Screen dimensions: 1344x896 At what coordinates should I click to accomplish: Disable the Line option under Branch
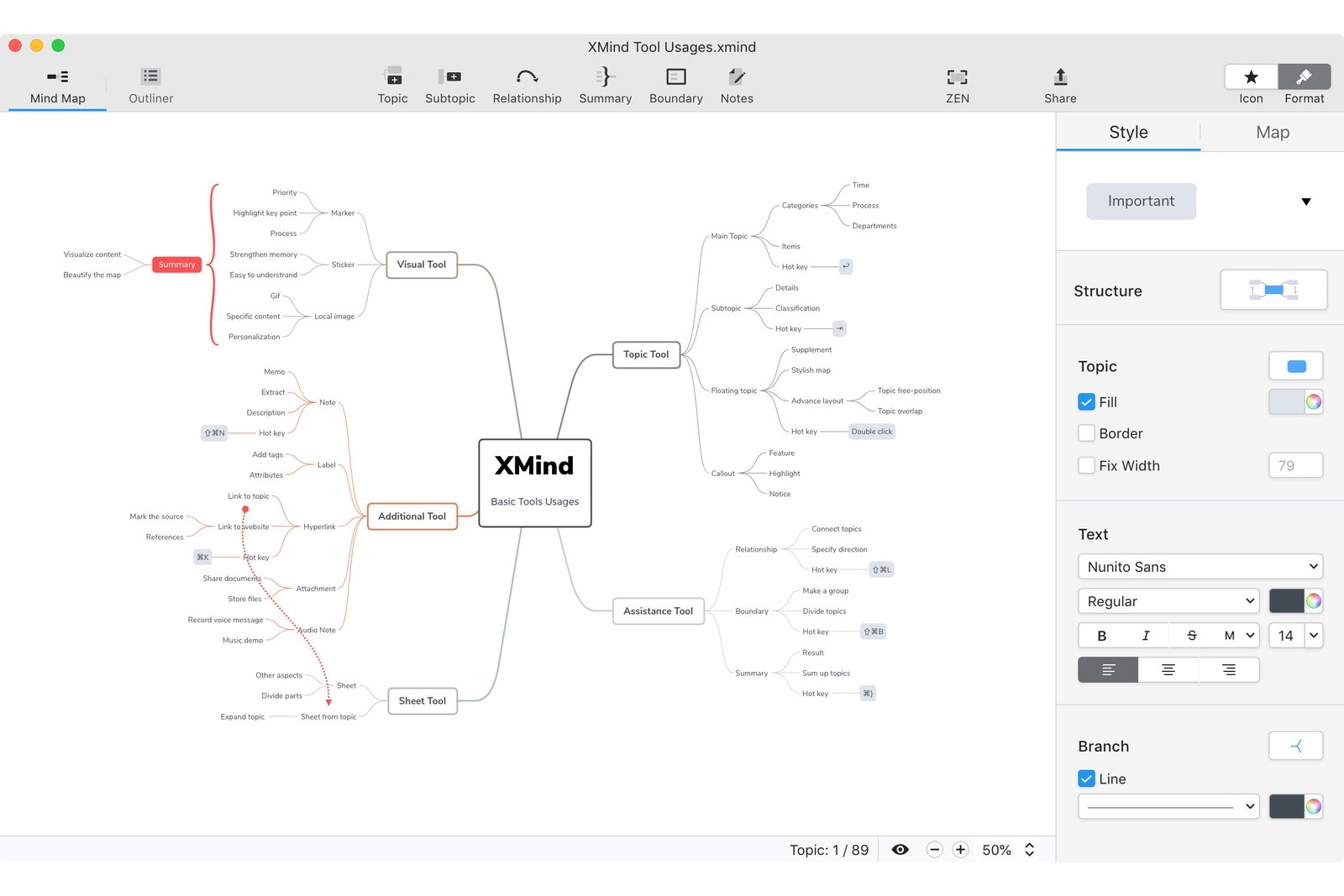pos(1086,778)
